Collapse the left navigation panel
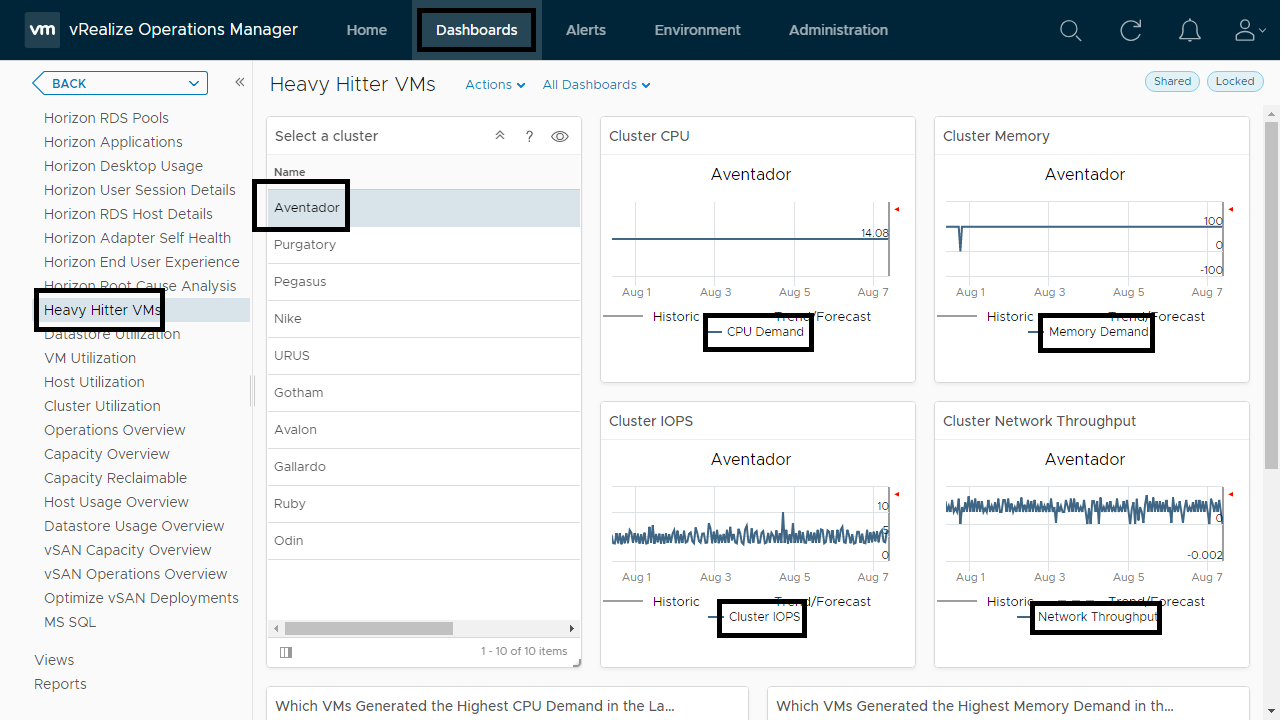 tap(240, 82)
